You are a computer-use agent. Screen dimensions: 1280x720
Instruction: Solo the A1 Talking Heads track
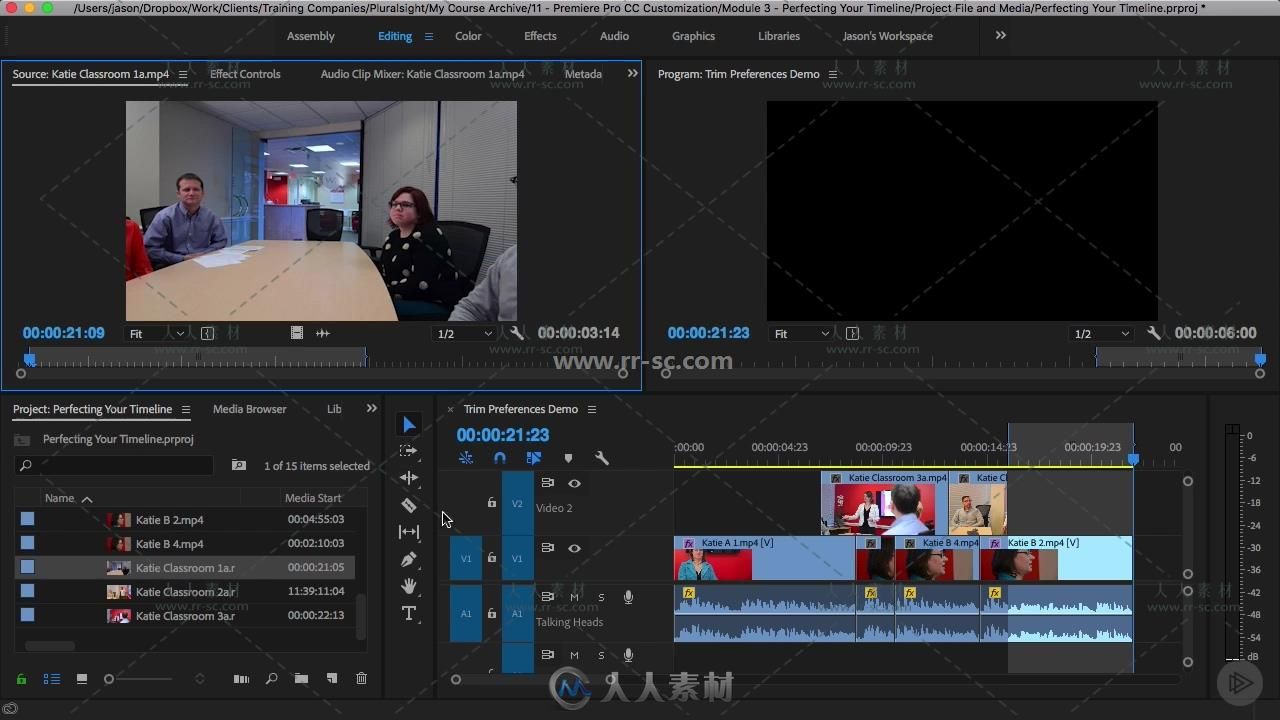pyautogui.click(x=601, y=597)
